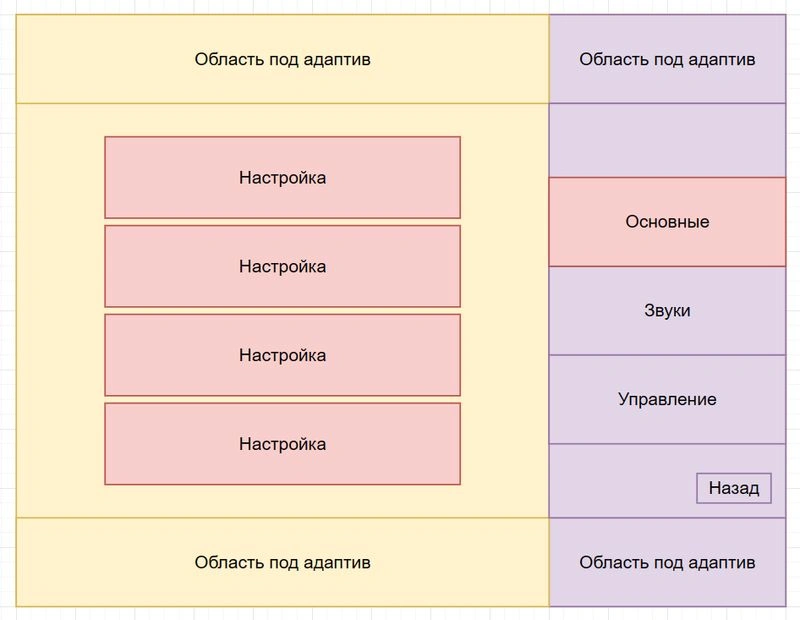Viewport: 800px width, 620px height.
Task: Click the yellow space above the first Настройка box
Action: (282, 120)
